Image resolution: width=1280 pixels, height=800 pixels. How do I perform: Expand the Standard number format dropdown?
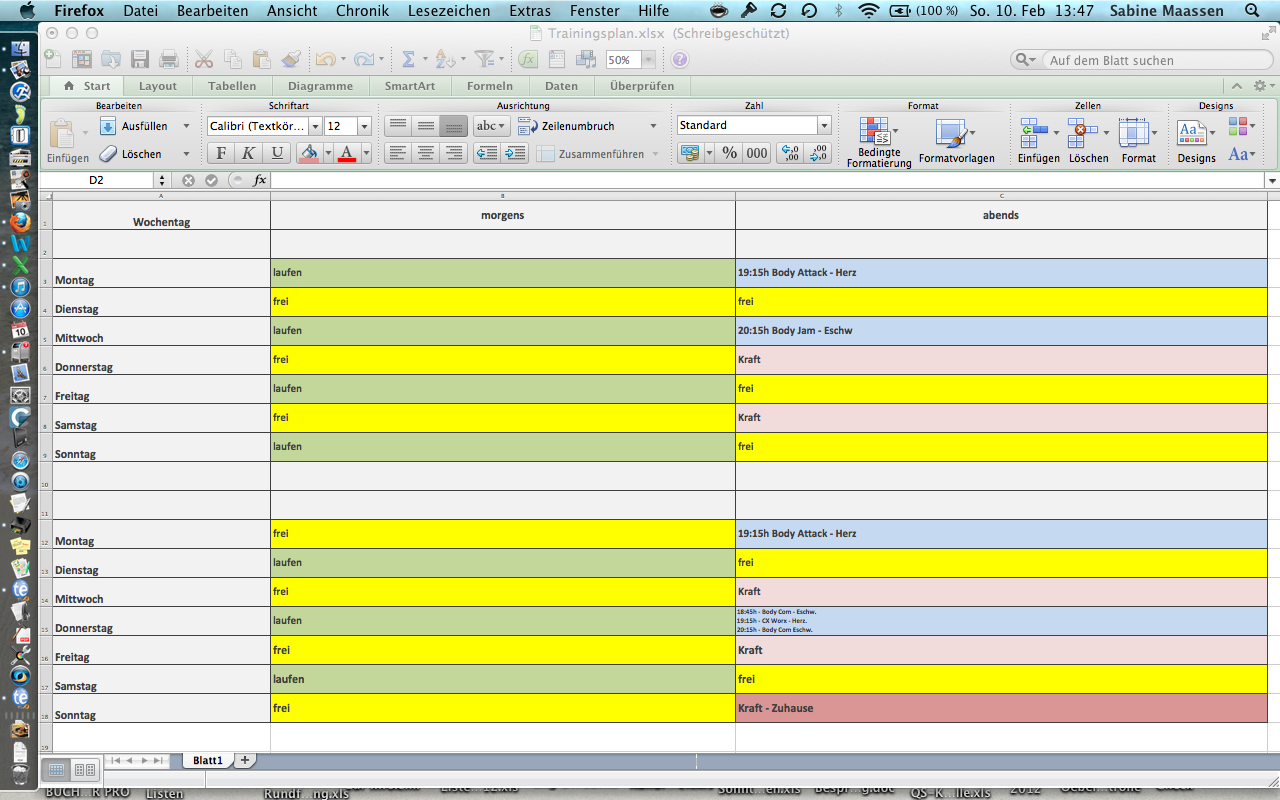point(824,126)
